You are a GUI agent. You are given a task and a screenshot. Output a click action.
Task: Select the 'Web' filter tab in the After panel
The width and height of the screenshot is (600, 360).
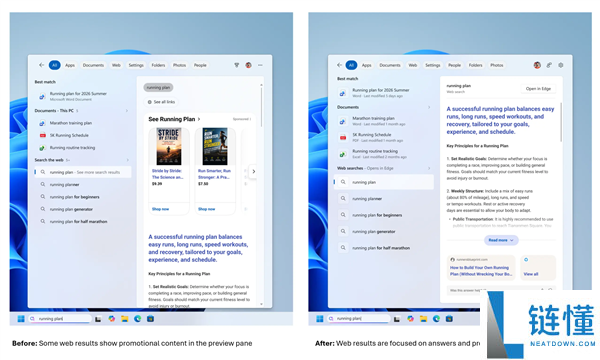coord(412,65)
